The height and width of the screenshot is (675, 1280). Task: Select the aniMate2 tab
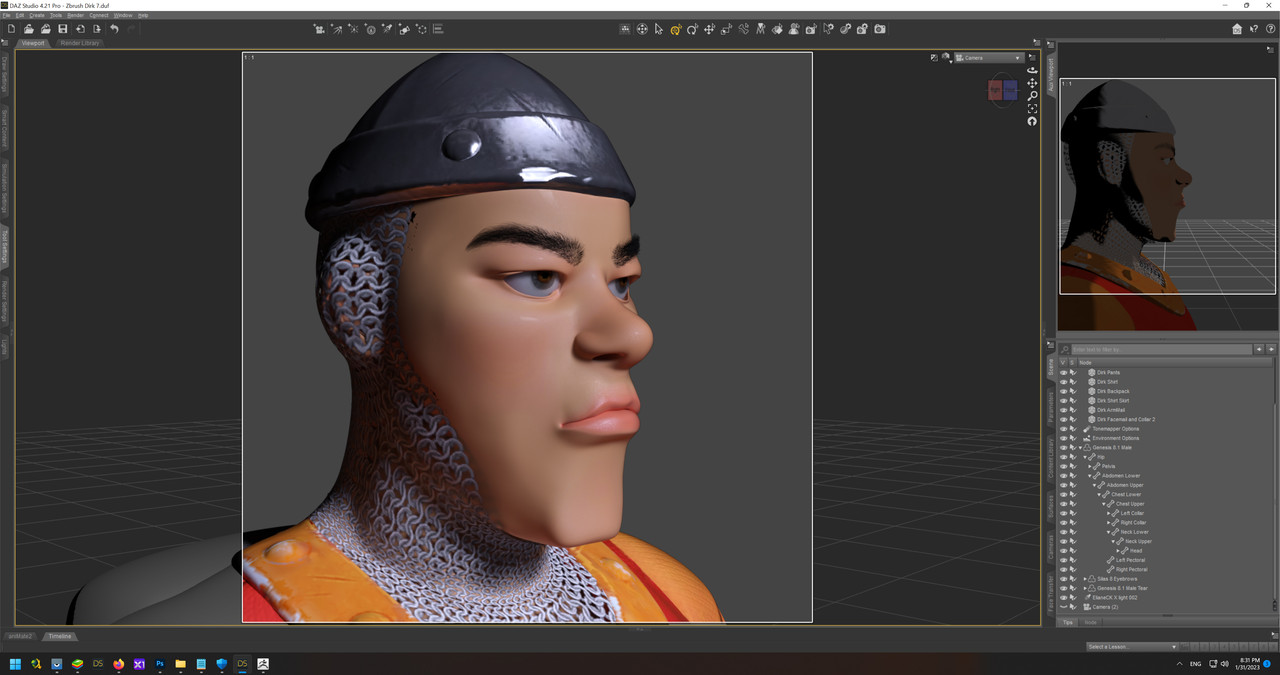click(x=20, y=636)
